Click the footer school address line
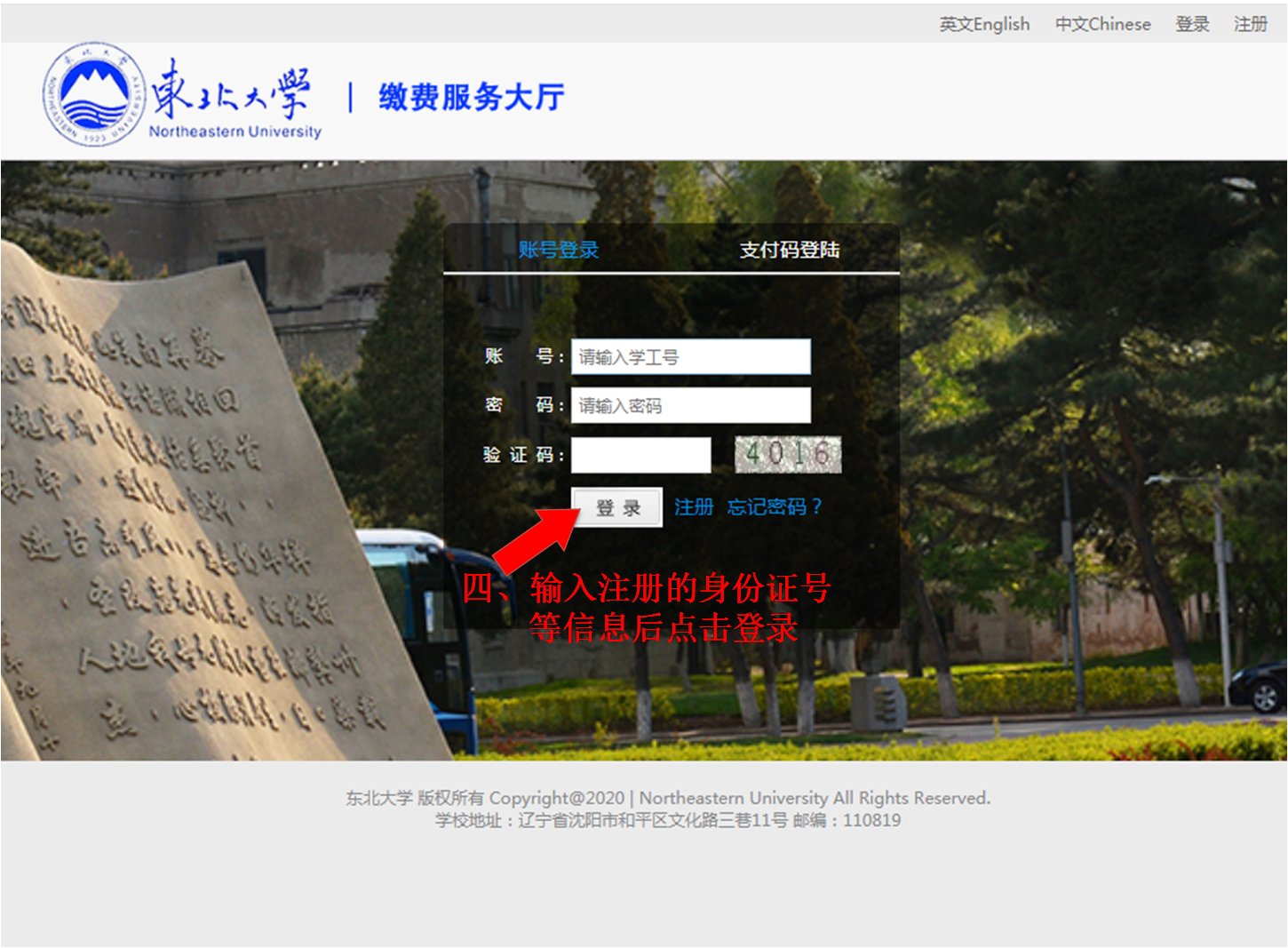The width and height of the screenshot is (1288, 948). click(667, 820)
